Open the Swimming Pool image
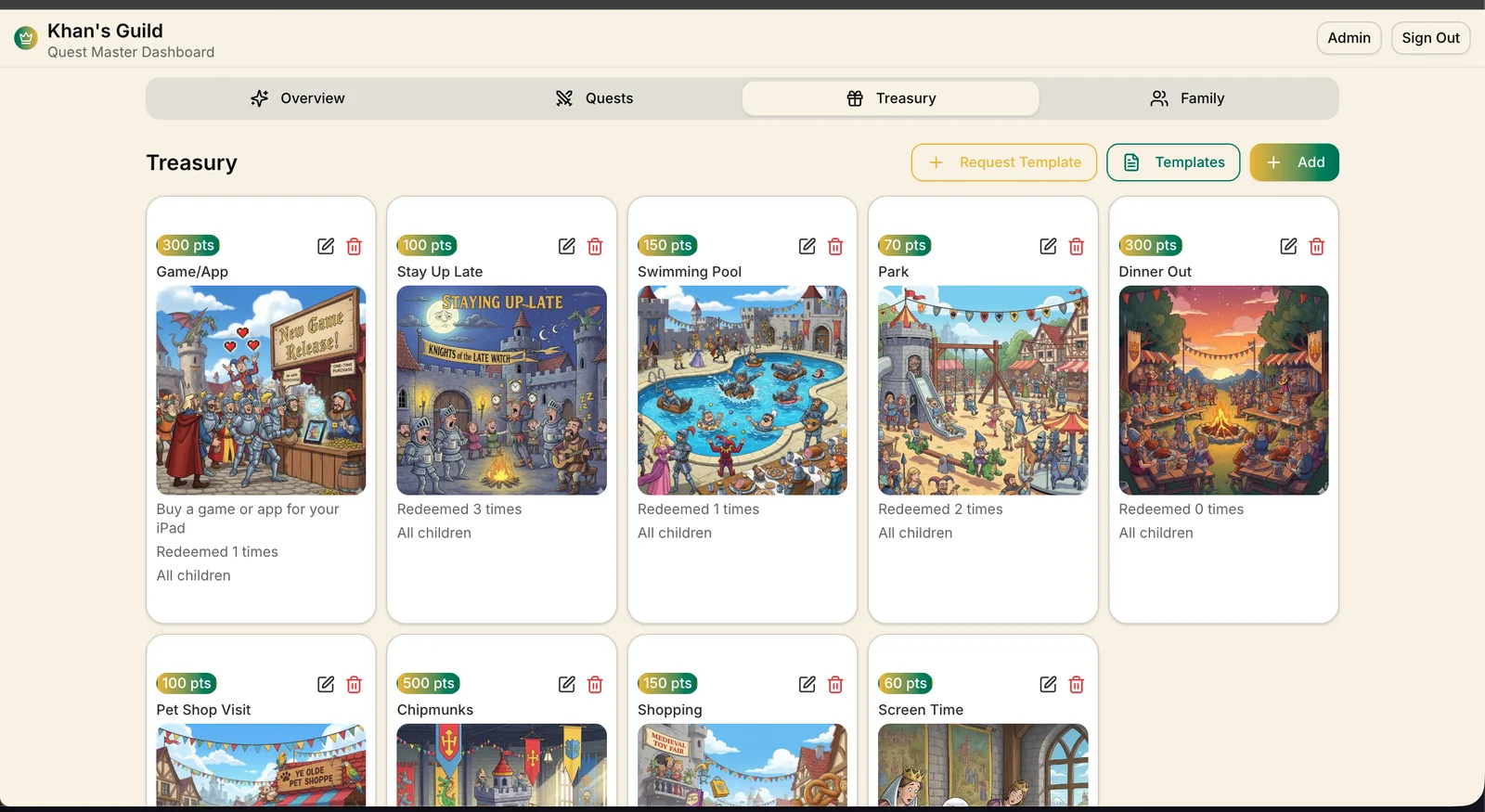Viewport: 1485px width, 812px height. [742, 390]
